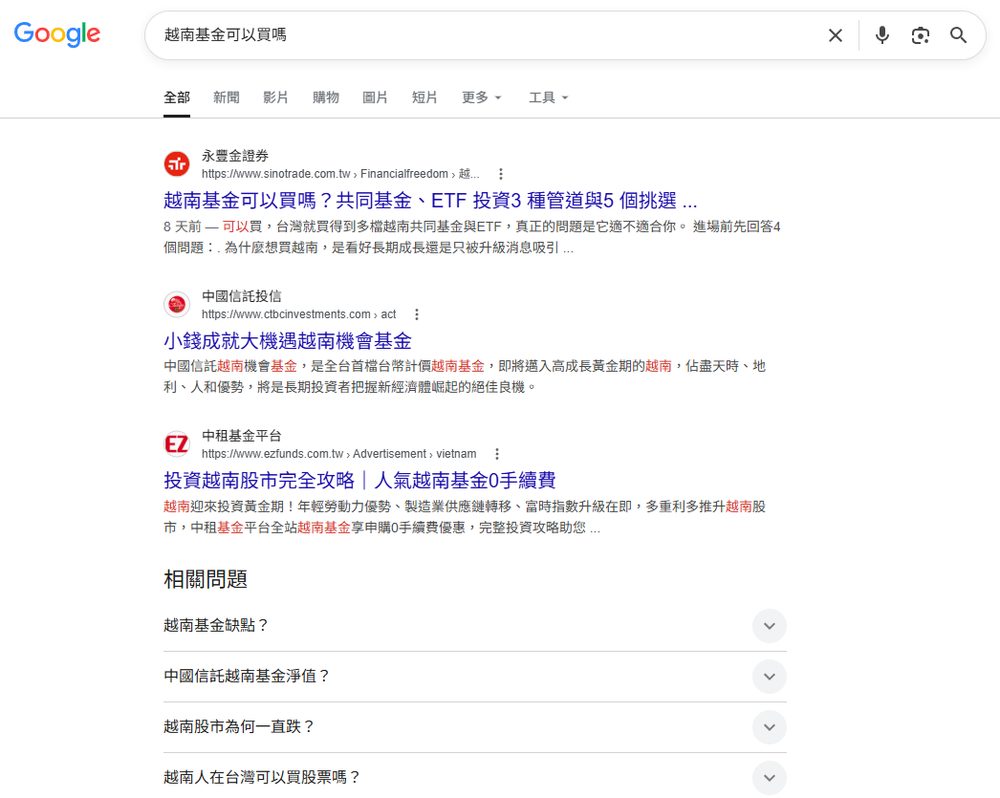The width and height of the screenshot is (1000, 798).
Task: Open the 永豐金證券 site favicon
Action: click(177, 164)
